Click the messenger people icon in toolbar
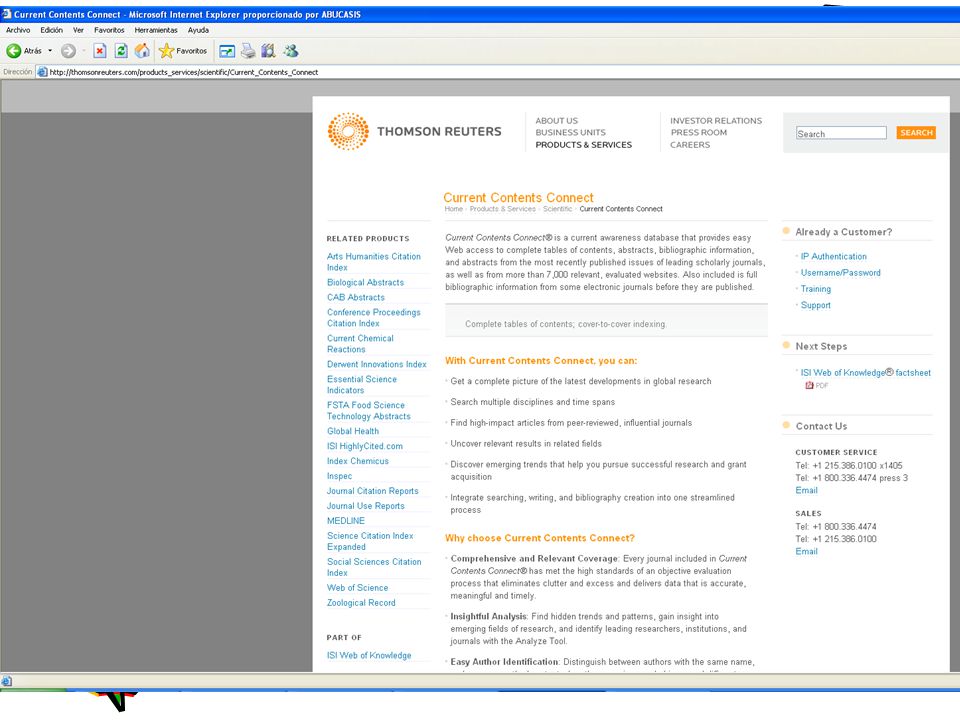960x720 pixels. (x=291, y=51)
